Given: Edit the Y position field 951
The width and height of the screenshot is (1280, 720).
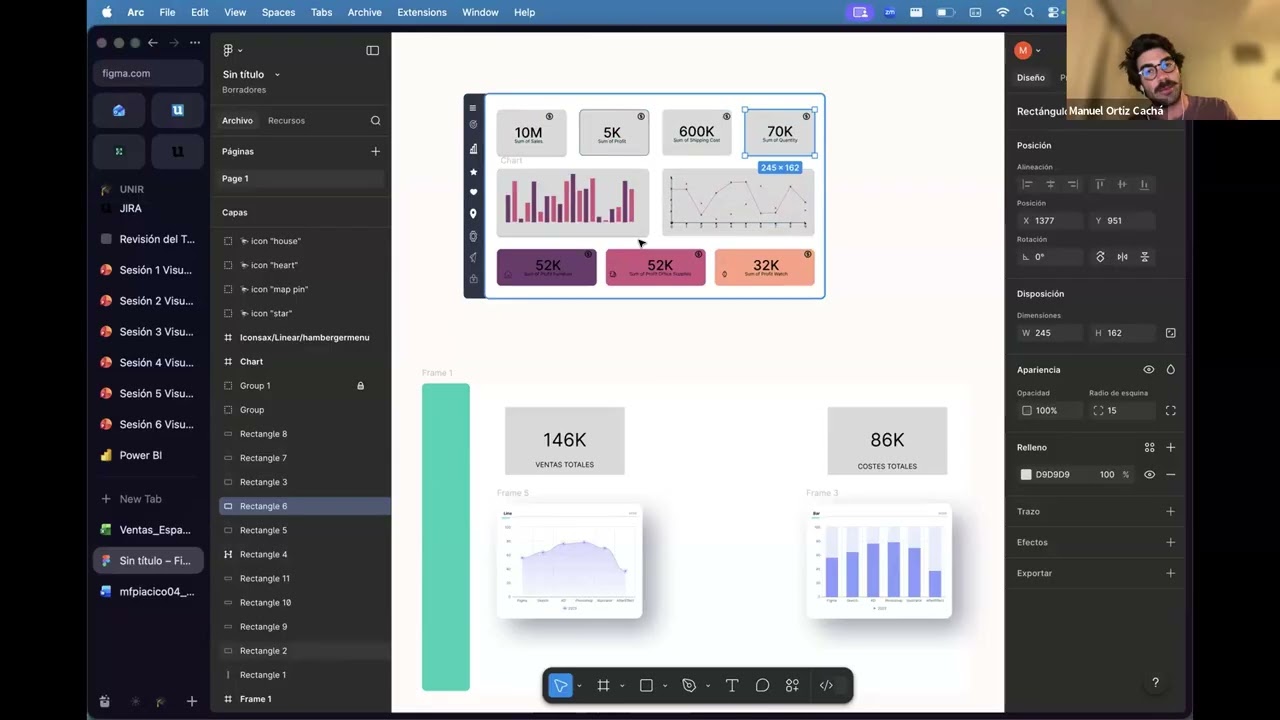Looking at the screenshot, I should click(x=1123, y=221).
